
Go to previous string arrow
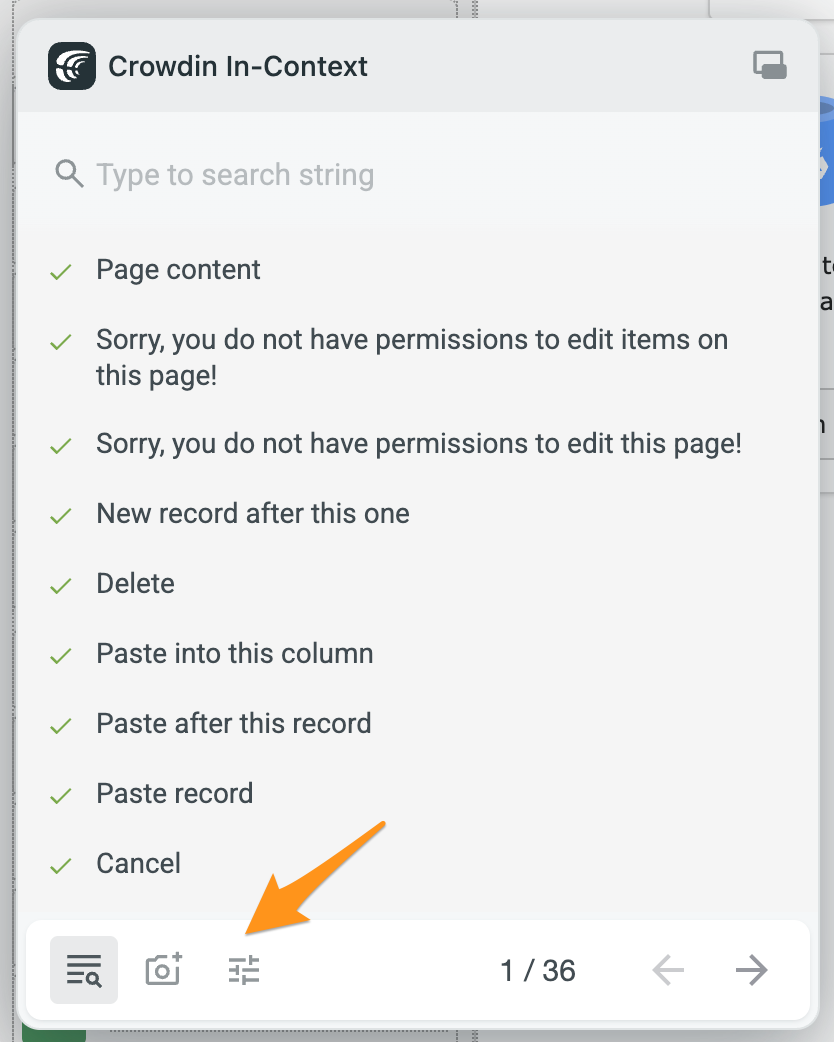pos(668,970)
